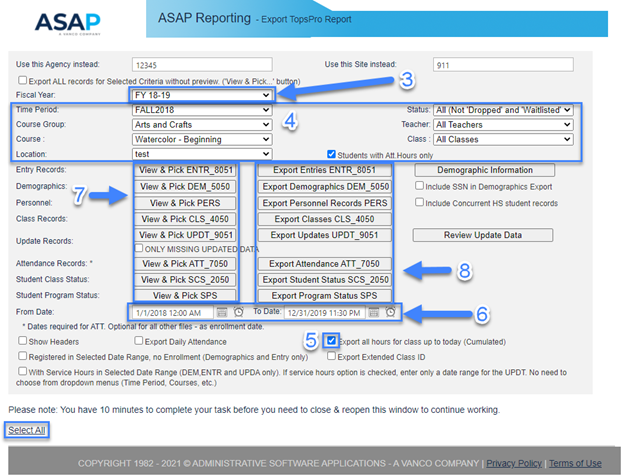
Task: Expand the Class dropdown showing All Classes
Action: pos(503,139)
